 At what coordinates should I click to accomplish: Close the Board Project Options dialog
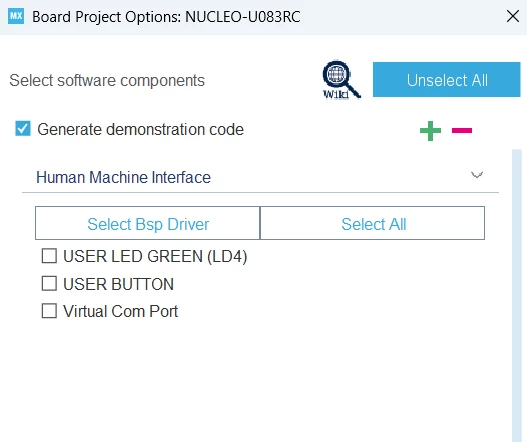pos(513,16)
